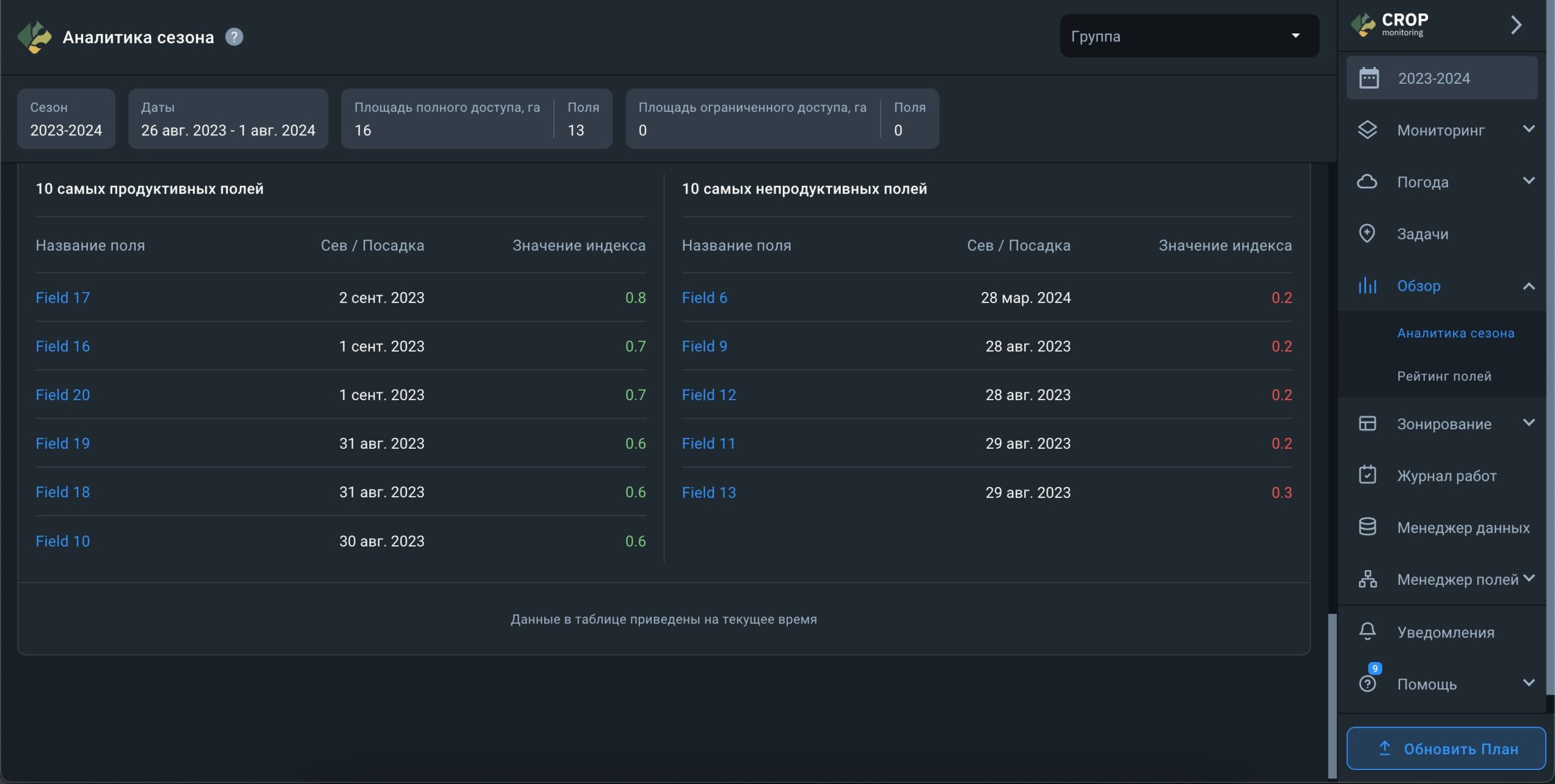Click the Уведомления bell icon
Image resolution: width=1555 pixels, height=784 pixels.
click(x=1367, y=632)
